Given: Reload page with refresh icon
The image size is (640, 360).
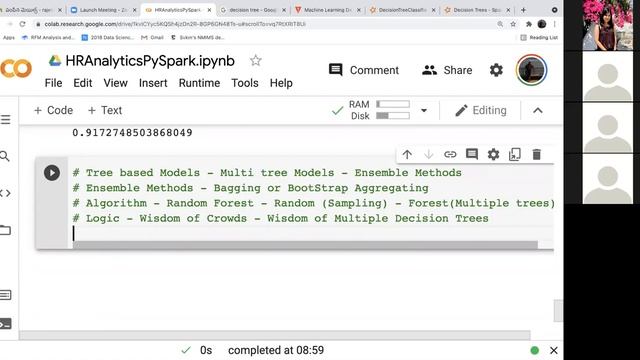Looking at the screenshot, I should tap(22, 24).
